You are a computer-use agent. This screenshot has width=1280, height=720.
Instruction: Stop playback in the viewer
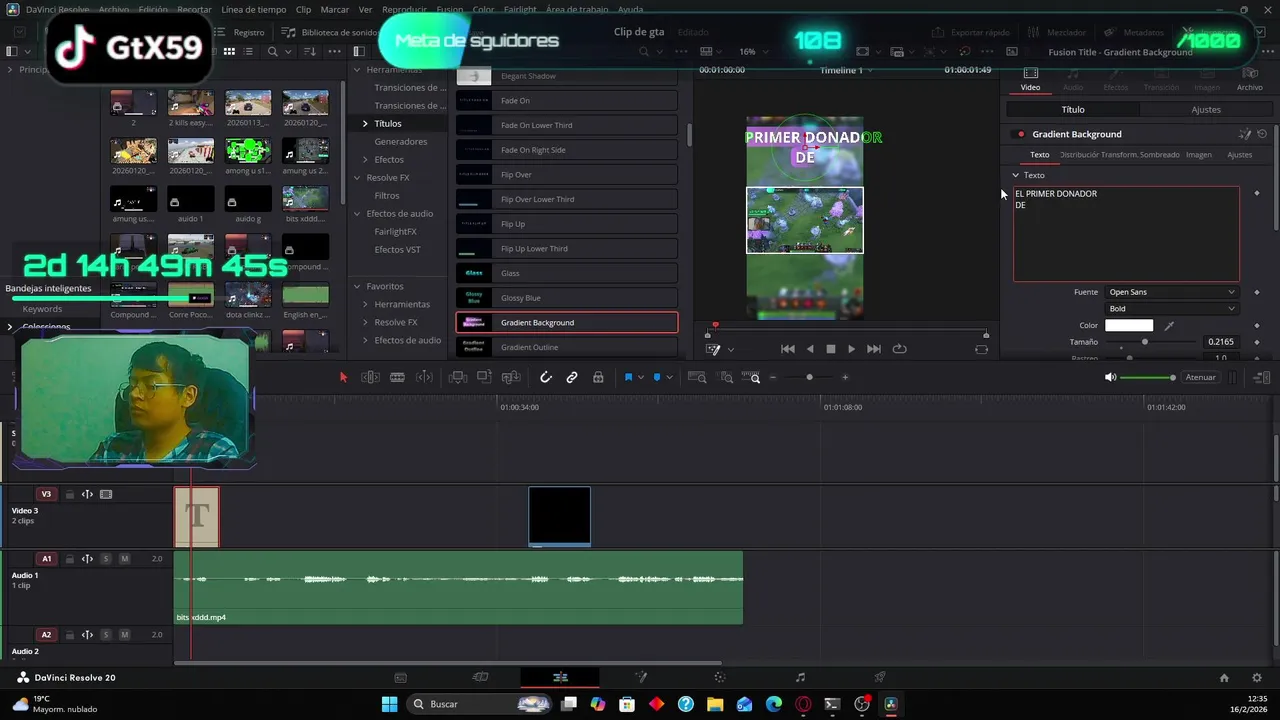pyautogui.click(x=830, y=349)
